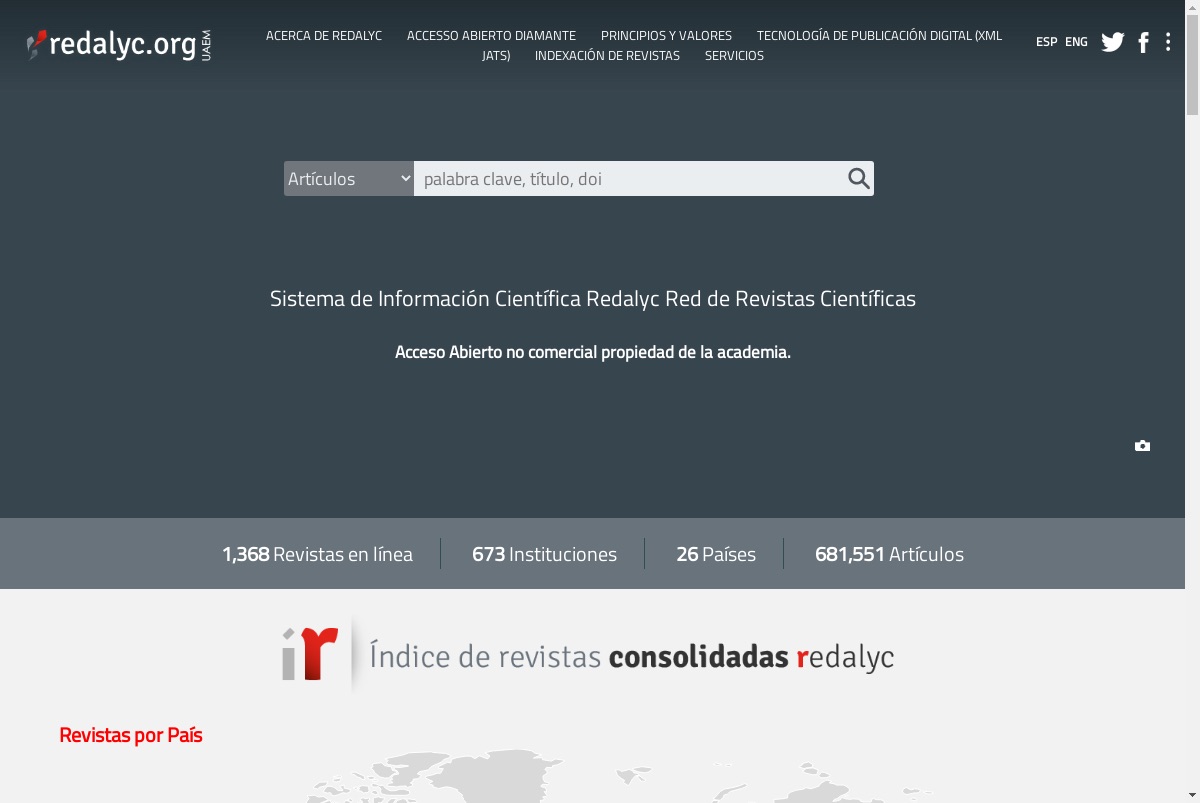Image resolution: width=1200 pixels, height=803 pixels.
Task: Click the keyword, title, doi search field
Action: coord(630,178)
